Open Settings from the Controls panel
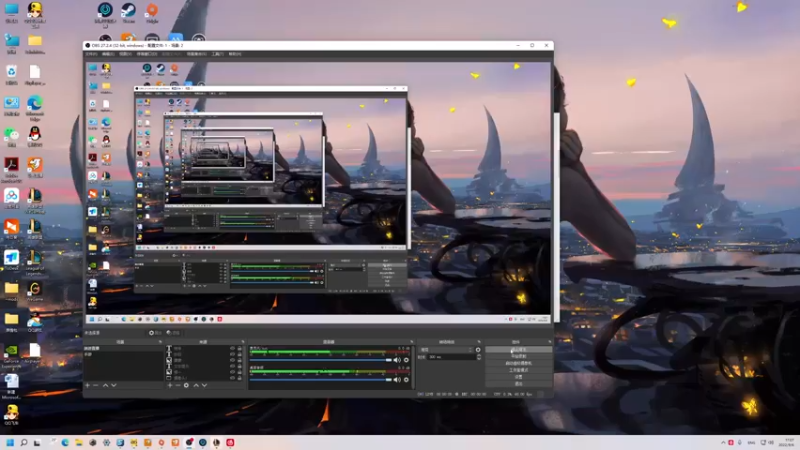The image size is (800, 450). coord(518,377)
